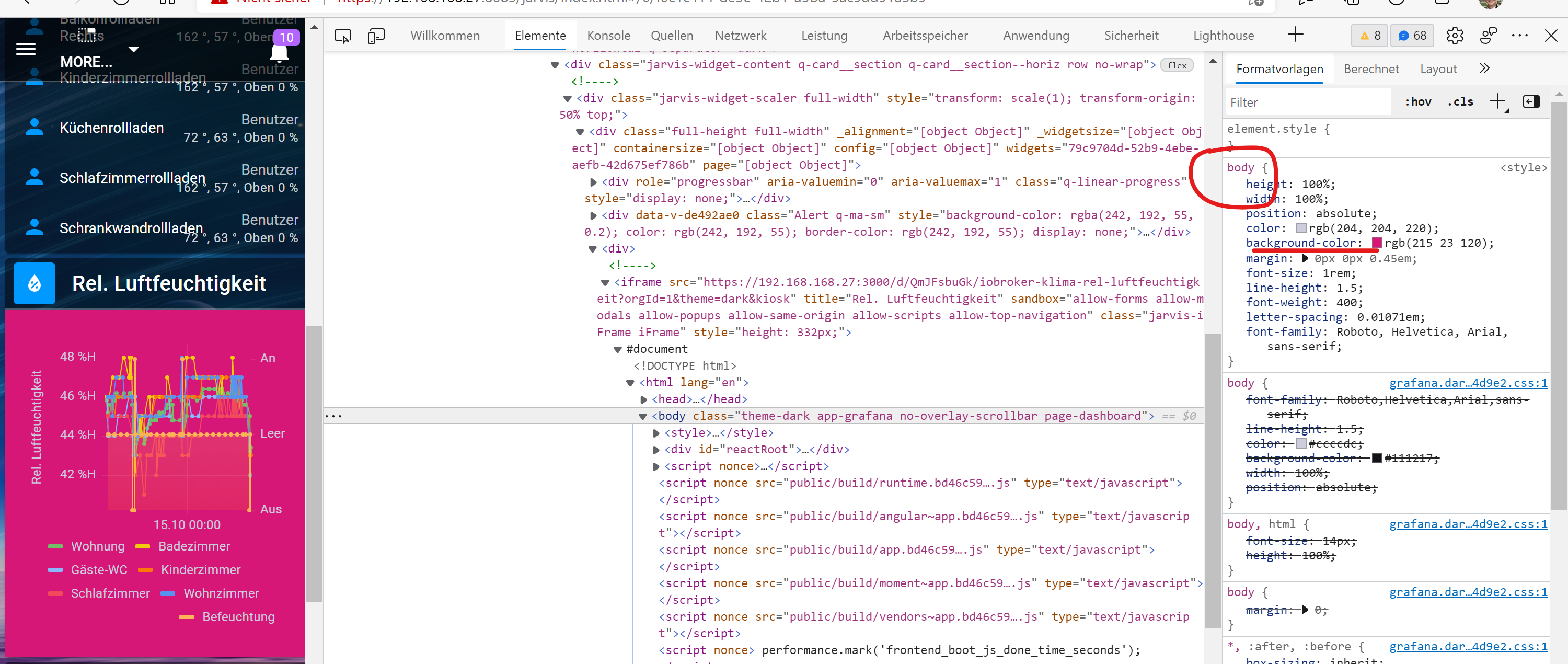Open DevTools settings gear
Image resolution: width=1568 pixels, height=664 pixels.
(1455, 36)
